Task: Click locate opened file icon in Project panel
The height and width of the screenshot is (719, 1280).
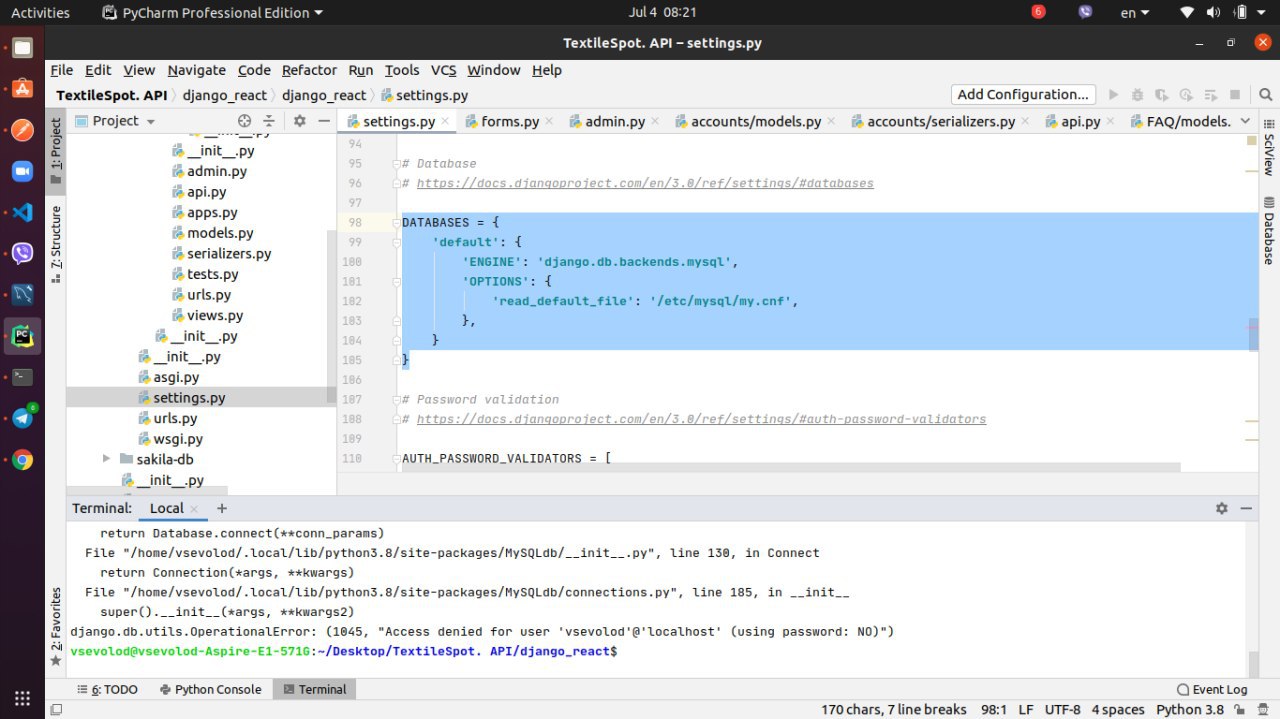Action: pyautogui.click(x=245, y=121)
